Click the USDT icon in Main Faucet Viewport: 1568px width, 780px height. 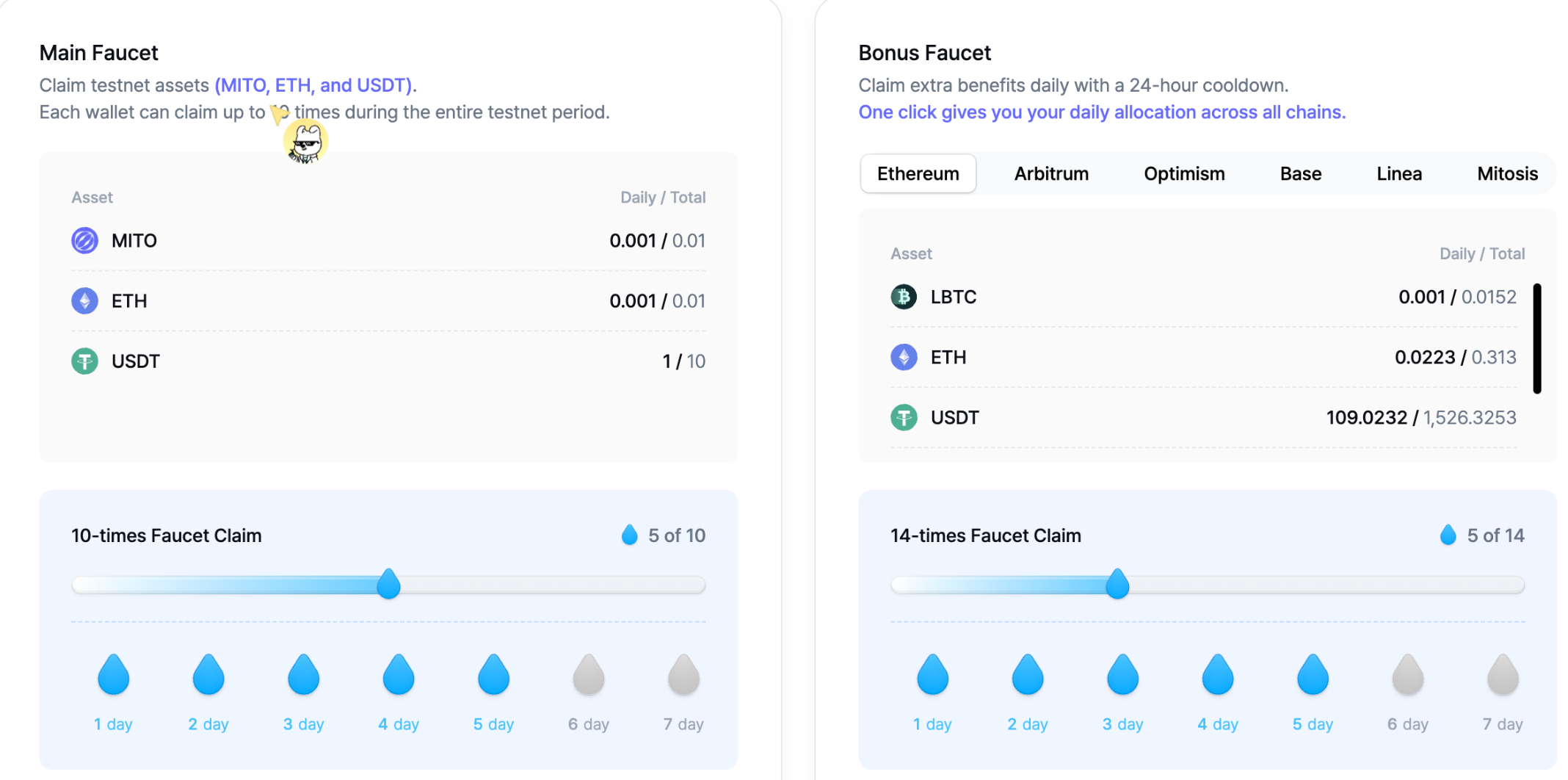(x=84, y=361)
